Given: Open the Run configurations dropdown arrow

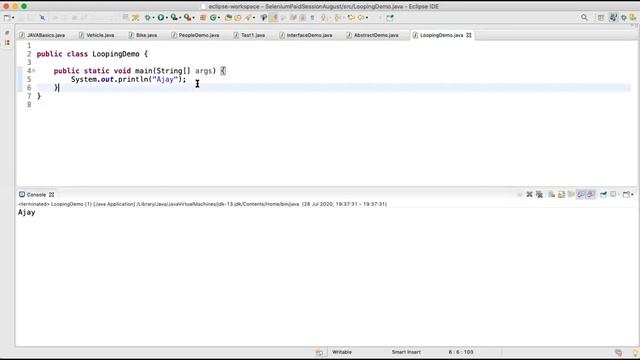Looking at the screenshot, I should tap(167, 18).
